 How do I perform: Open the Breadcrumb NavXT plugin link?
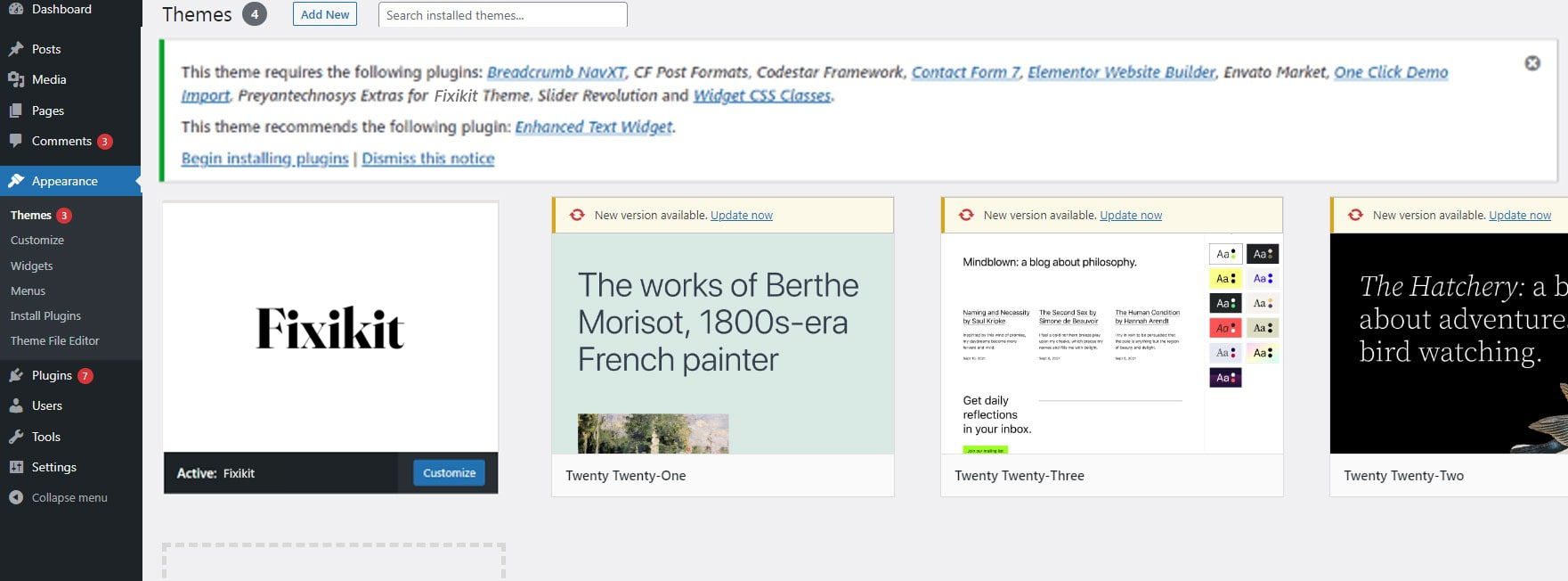point(557,72)
